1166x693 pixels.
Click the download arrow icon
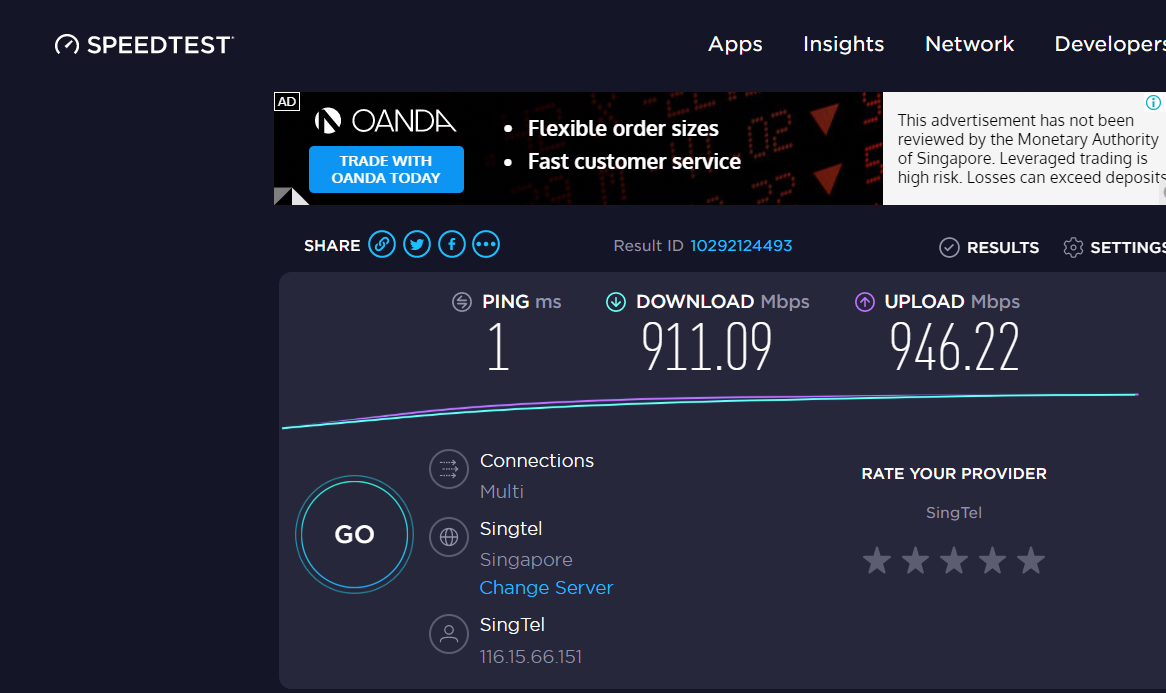[x=616, y=302]
